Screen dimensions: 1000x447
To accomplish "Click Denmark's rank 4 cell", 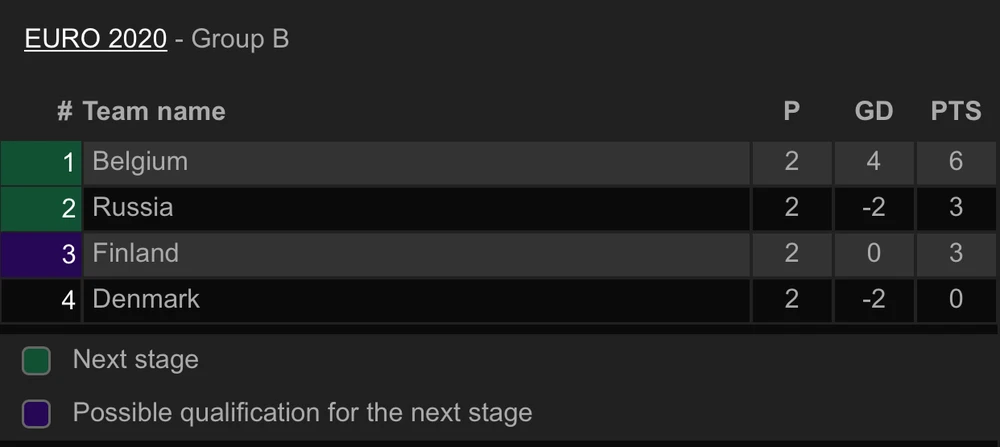I will coord(41,301).
